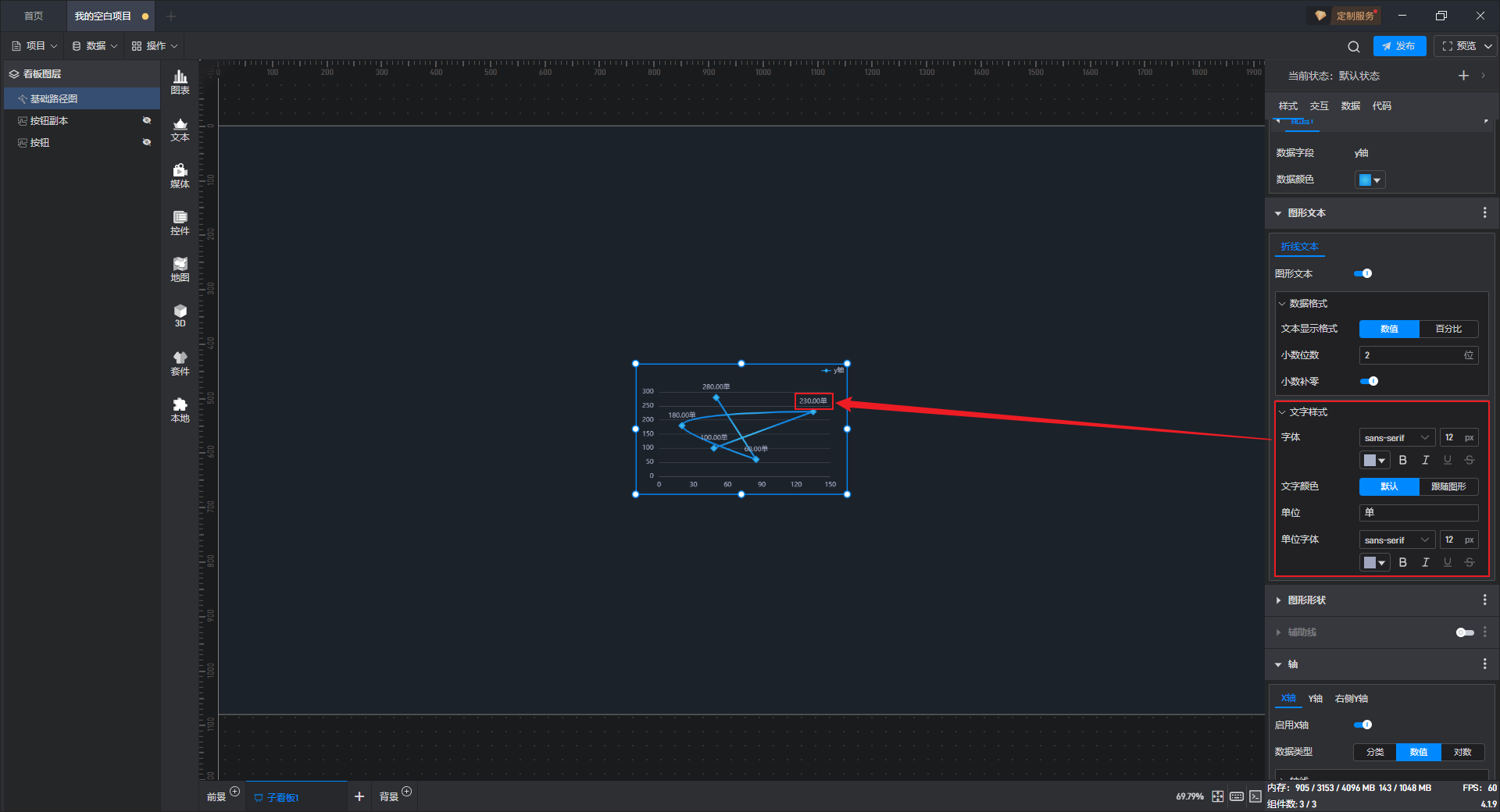Switch to the 右侧Y轴 axis tab
The width and height of the screenshot is (1500, 812).
1352,699
